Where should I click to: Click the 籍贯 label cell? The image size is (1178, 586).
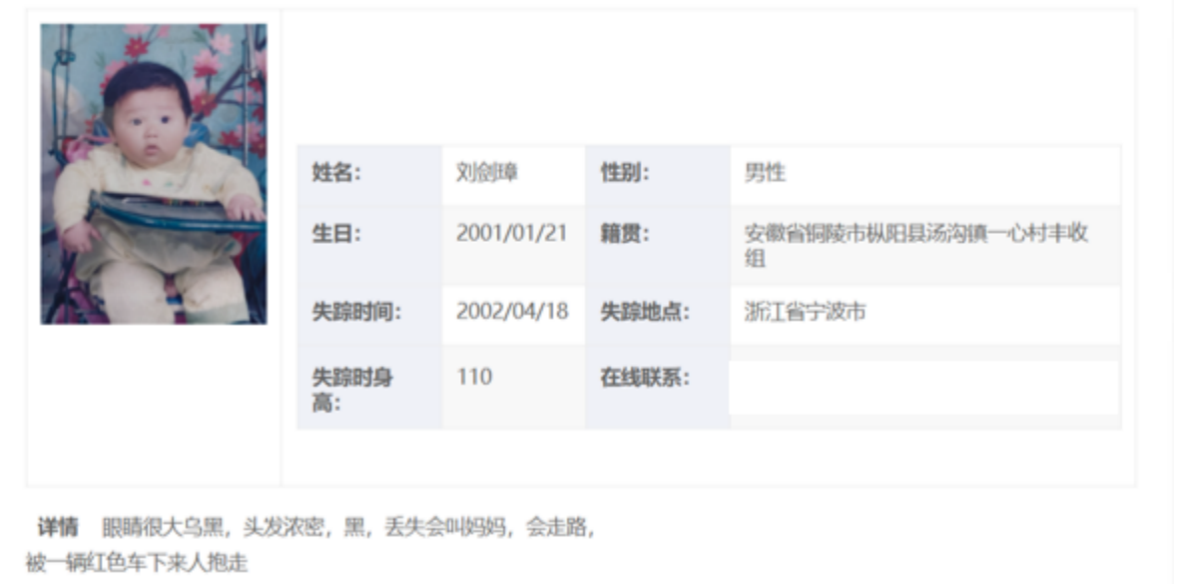click(x=625, y=234)
